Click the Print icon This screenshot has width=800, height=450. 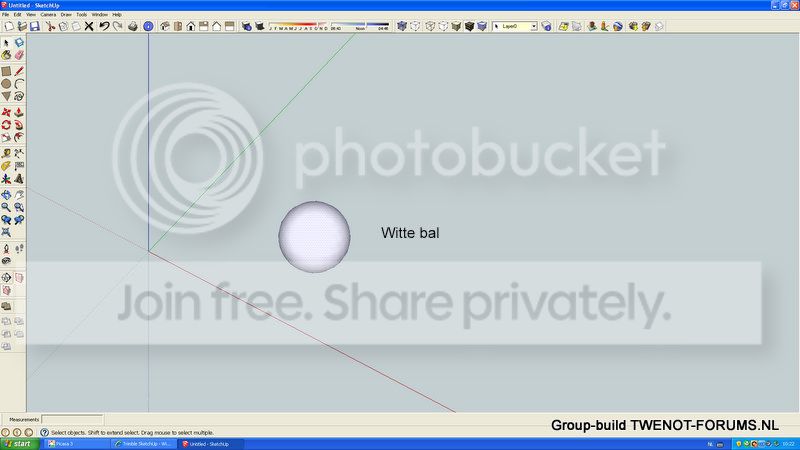[133, 26]
